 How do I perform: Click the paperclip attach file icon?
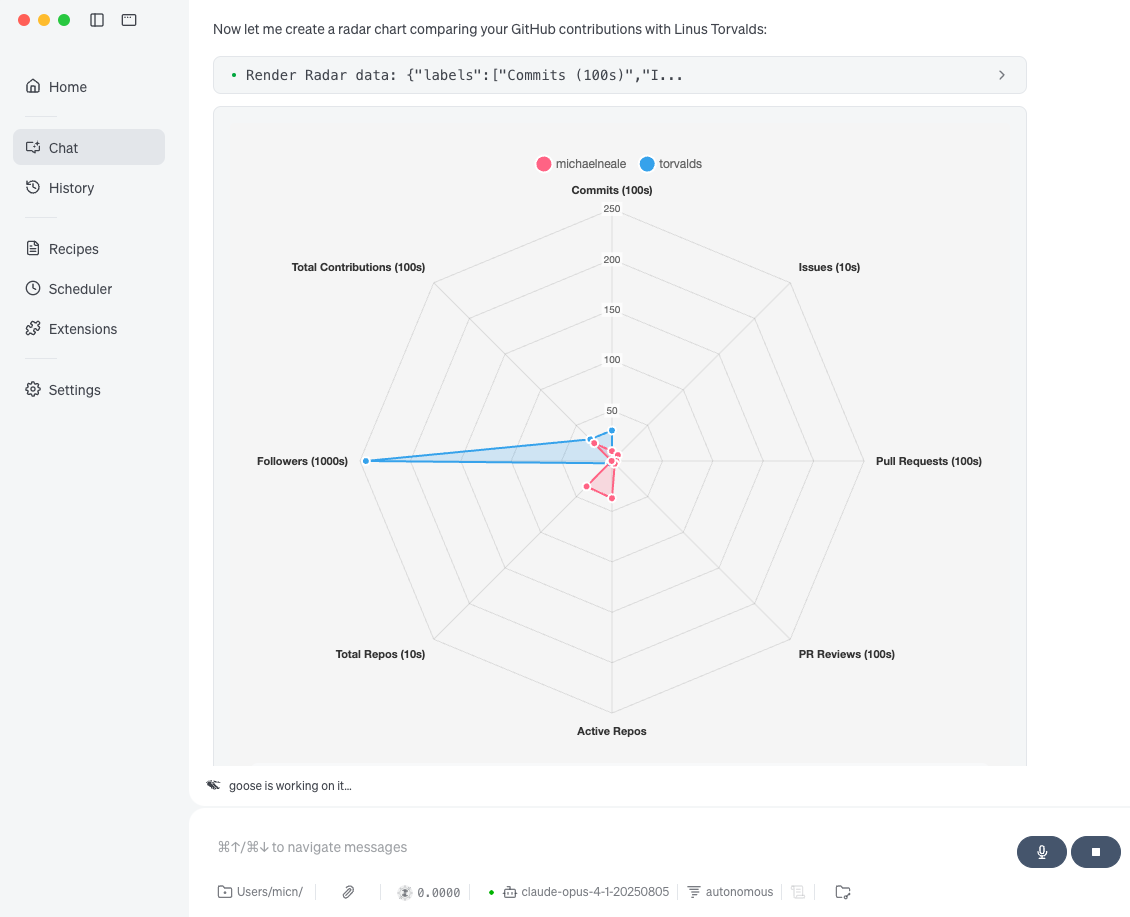[x=348, y=892]
